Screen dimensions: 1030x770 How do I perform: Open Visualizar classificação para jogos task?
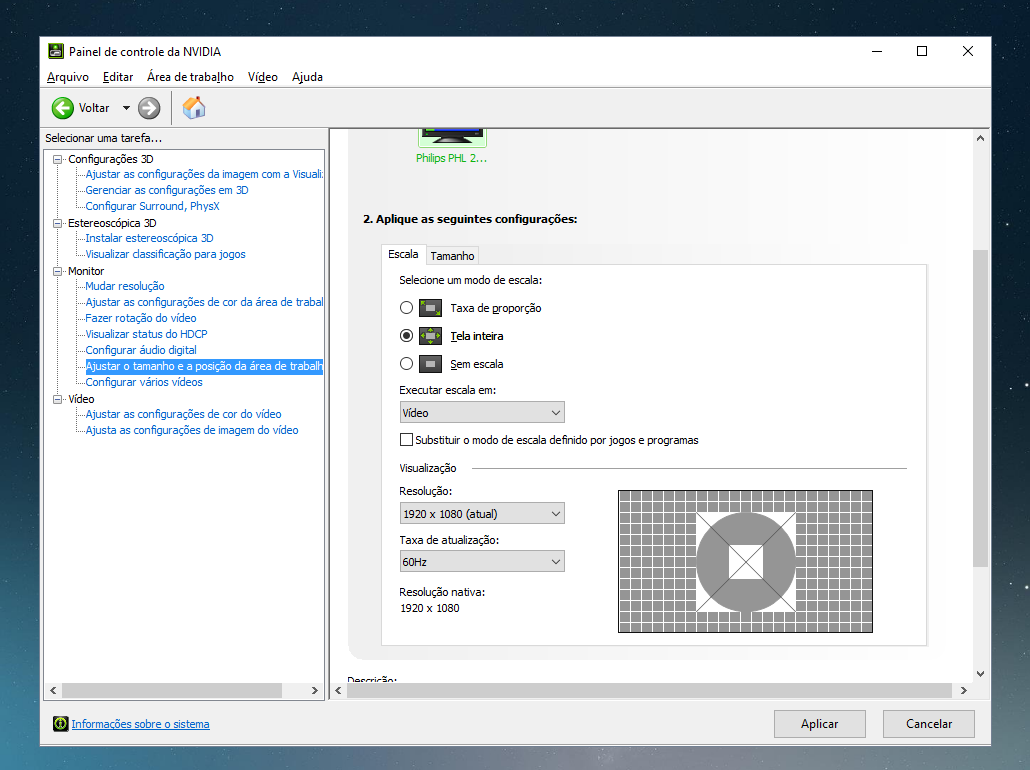tap(166, 254)
